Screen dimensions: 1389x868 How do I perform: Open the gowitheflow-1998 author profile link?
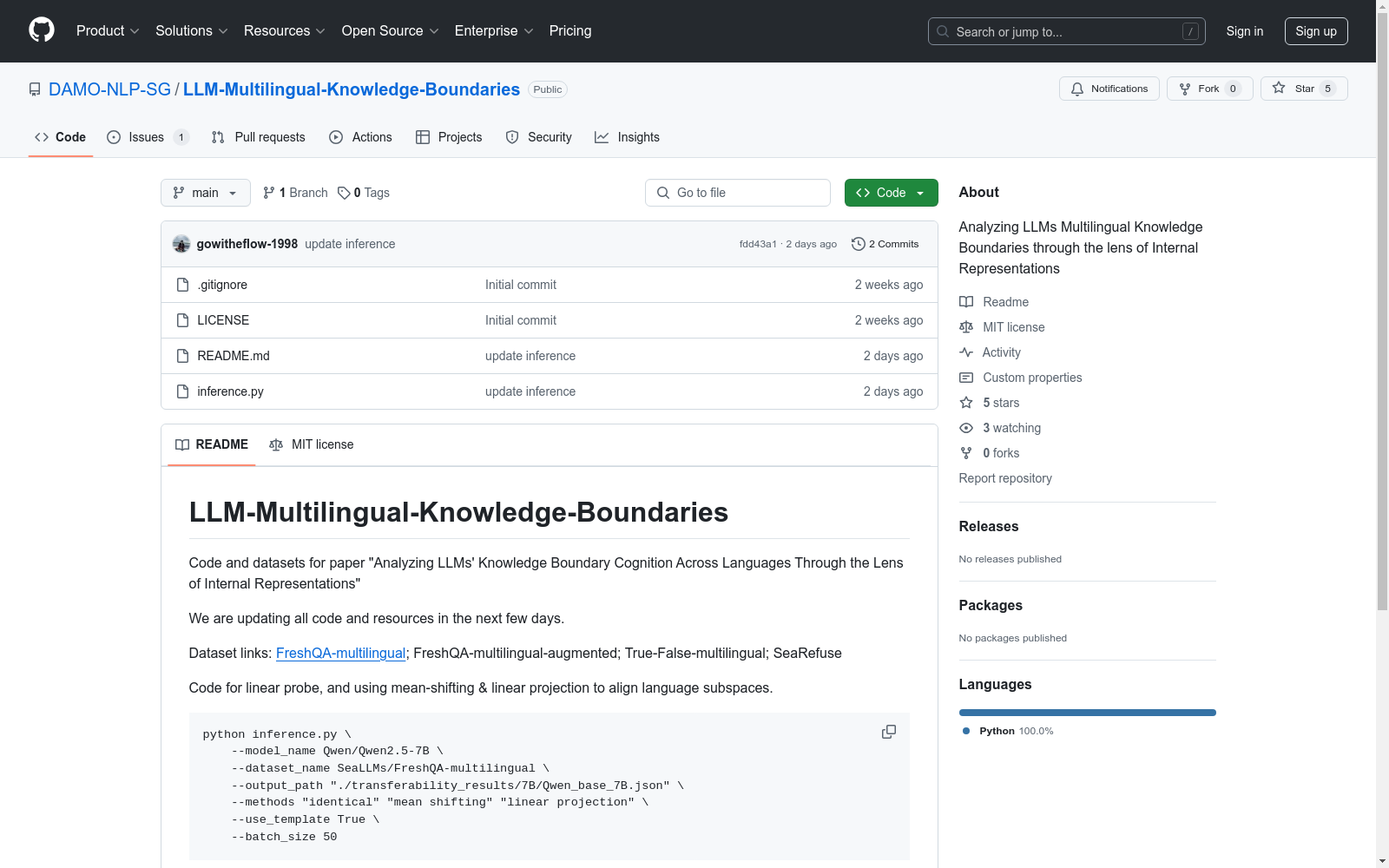point(247,244)
